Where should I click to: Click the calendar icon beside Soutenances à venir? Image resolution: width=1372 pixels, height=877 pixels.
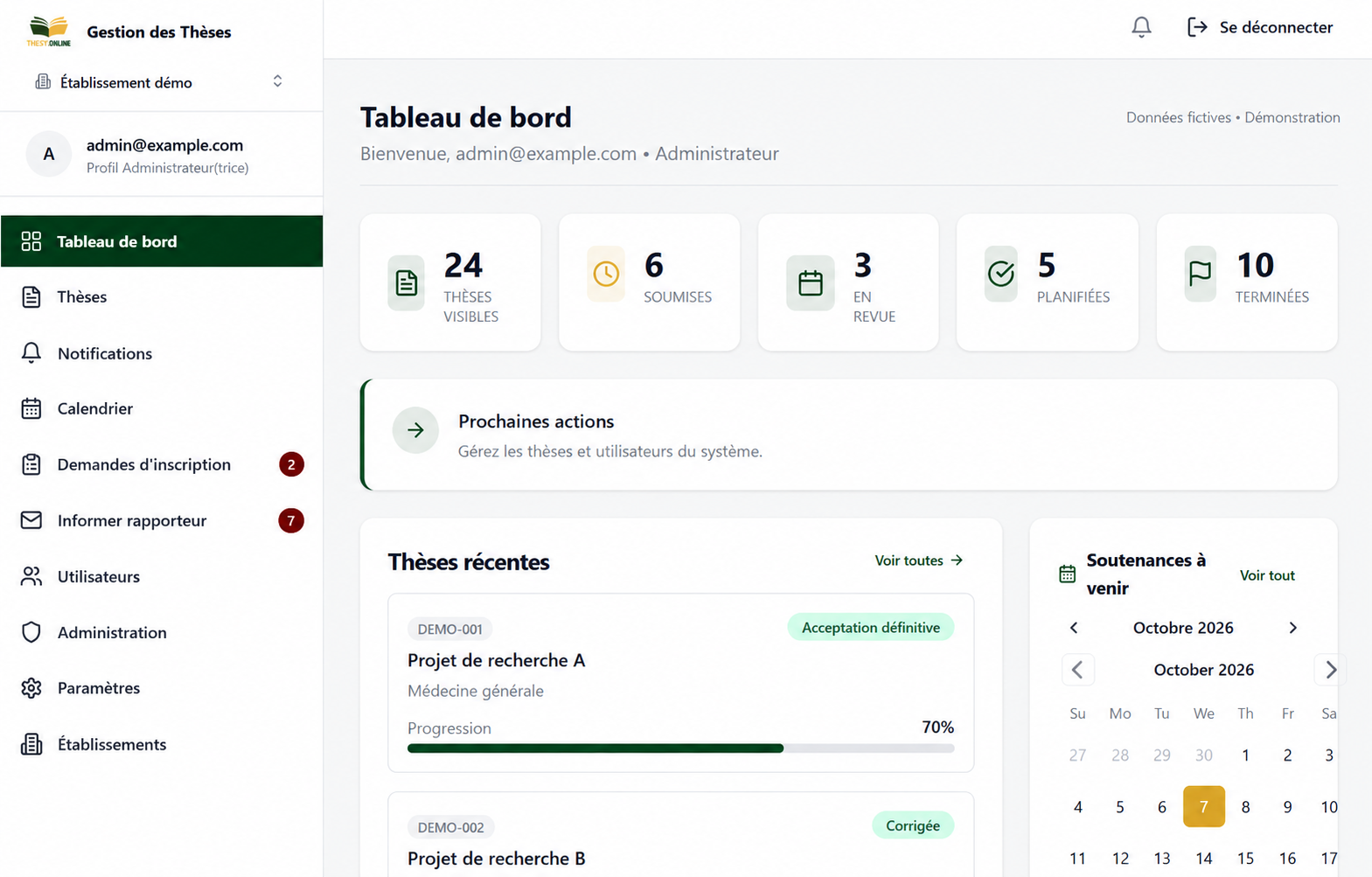click(x=1068, y=574)
